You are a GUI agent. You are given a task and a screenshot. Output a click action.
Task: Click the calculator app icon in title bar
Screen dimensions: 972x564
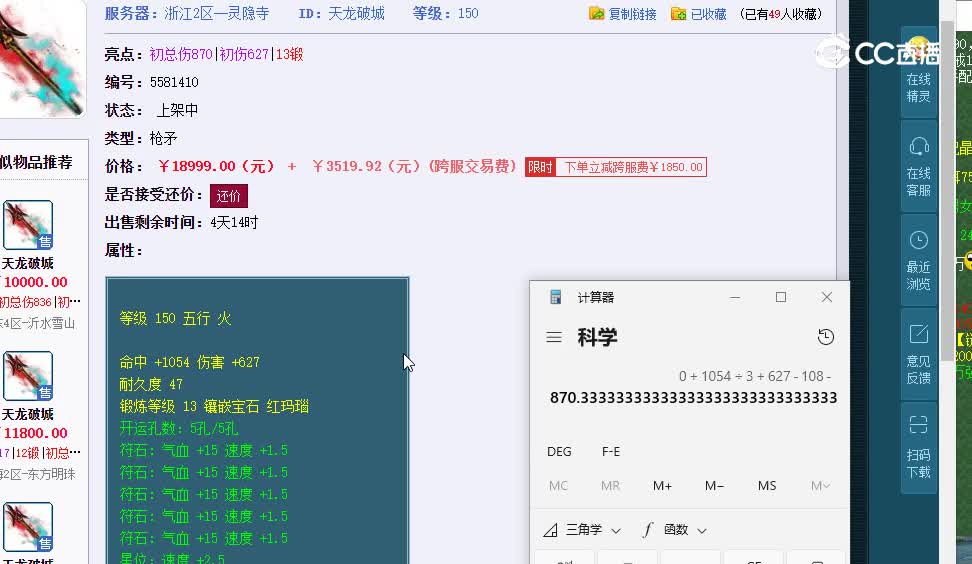click(x=555, y=297)
